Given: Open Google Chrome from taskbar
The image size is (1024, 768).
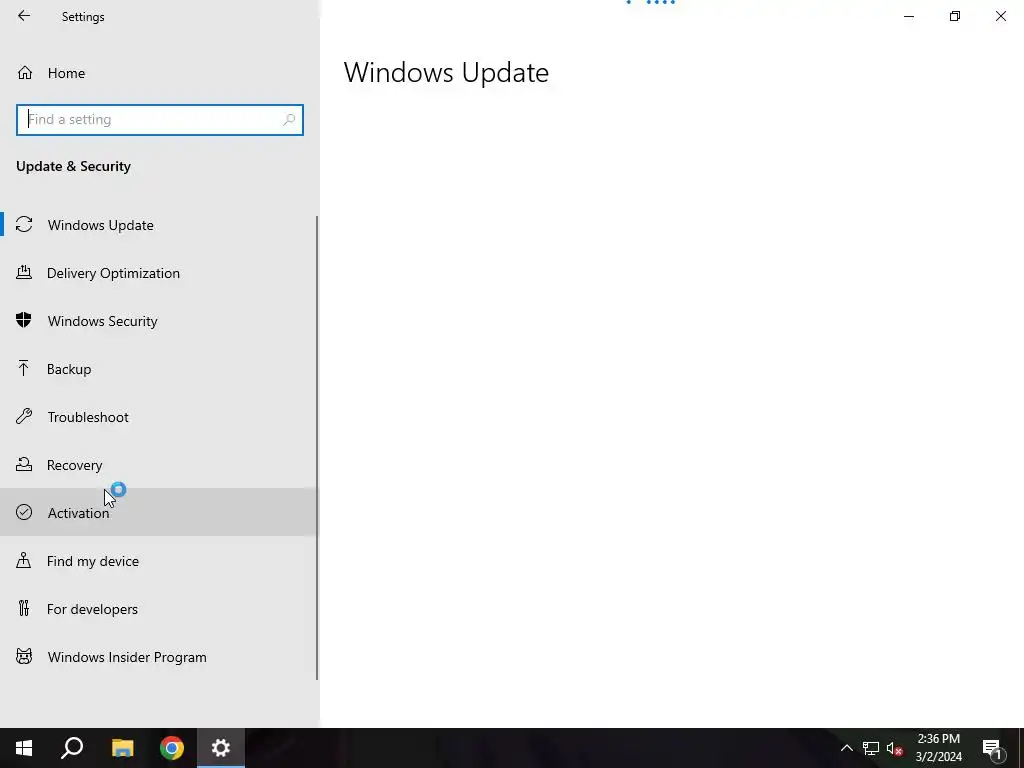Looking at the screenshot, I should (172, 748).
